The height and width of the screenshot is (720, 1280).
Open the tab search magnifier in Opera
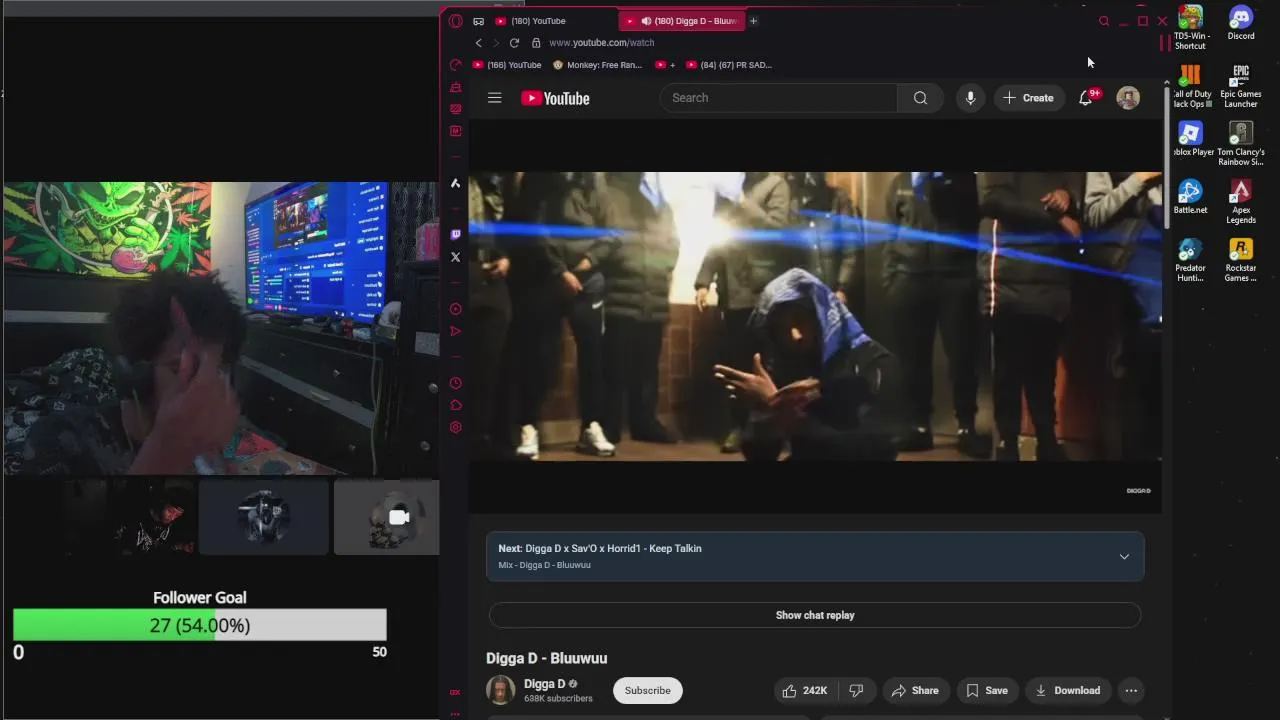[x=1104, y=21]
